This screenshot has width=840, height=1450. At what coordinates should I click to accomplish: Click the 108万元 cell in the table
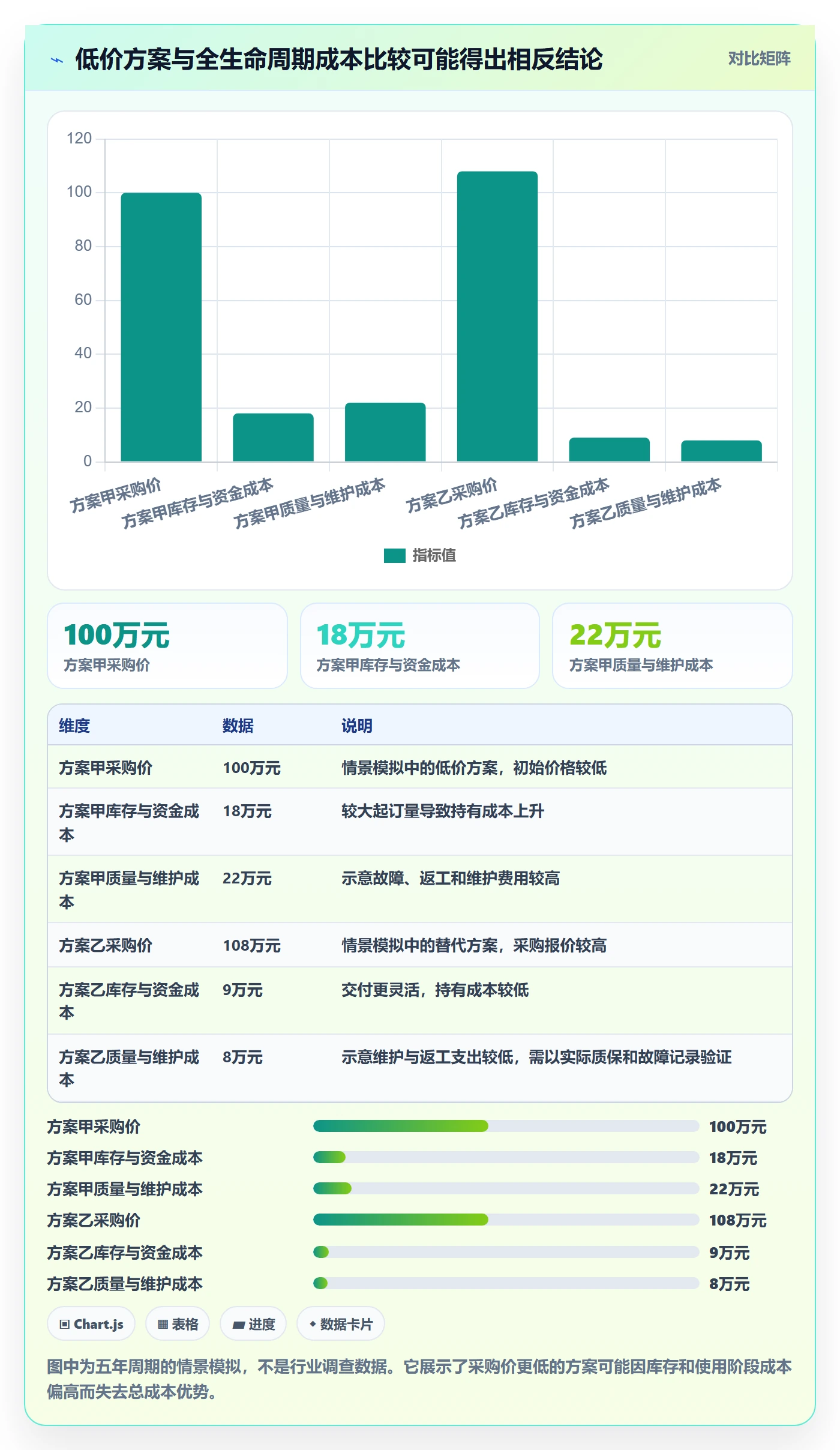(252, 945)
